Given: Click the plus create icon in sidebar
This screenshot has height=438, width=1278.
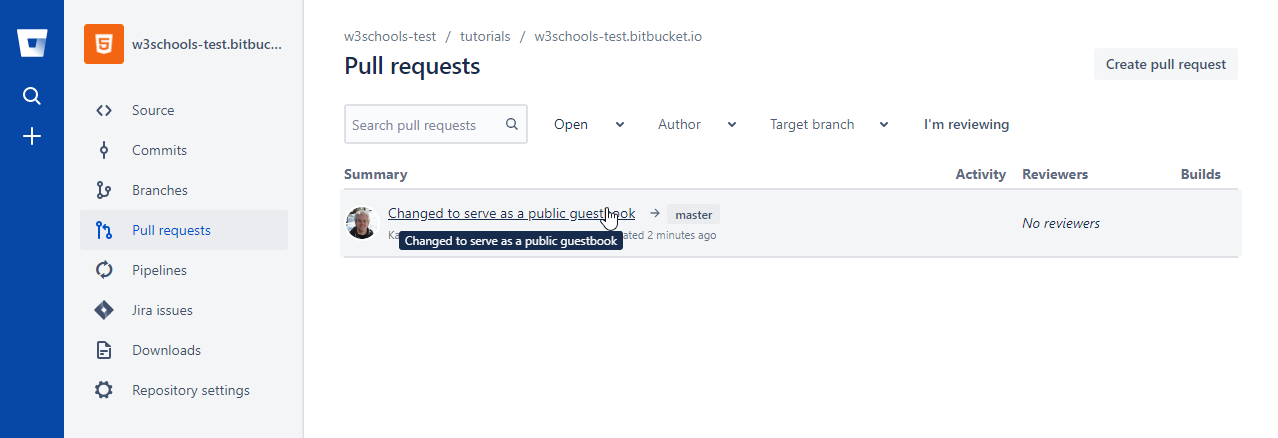Looking at the screenshot, I should pyautogui.click(x=32, y=136).
